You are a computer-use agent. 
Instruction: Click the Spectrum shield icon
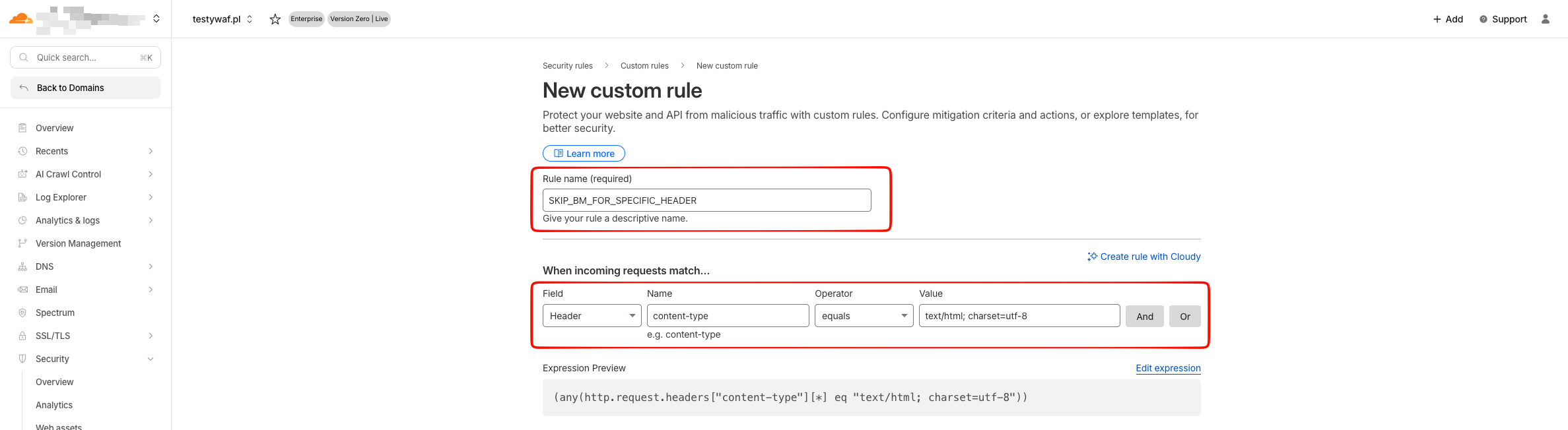[x=22, y=313]
